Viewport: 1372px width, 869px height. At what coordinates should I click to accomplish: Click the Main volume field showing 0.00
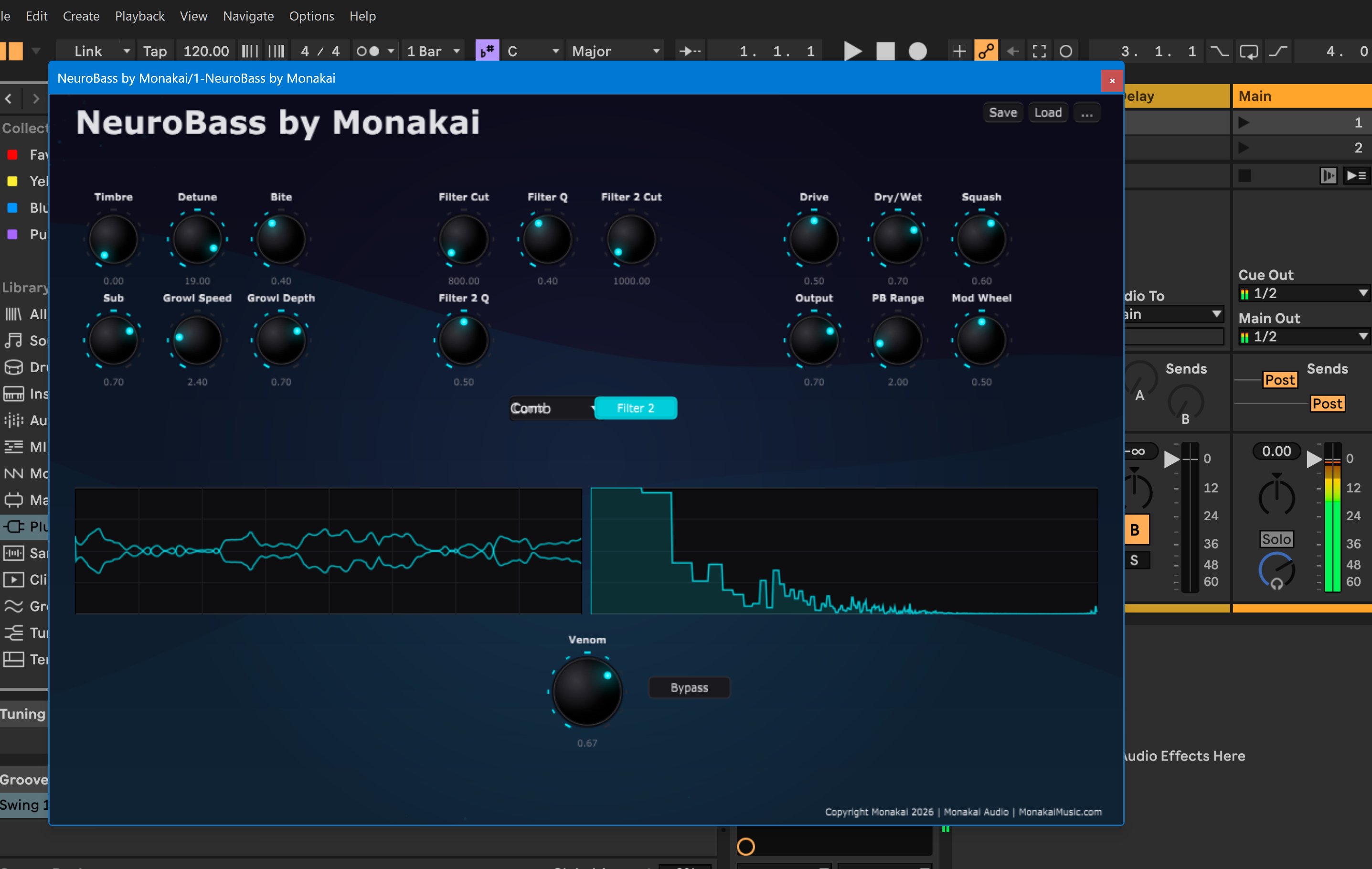pyautogui.click(x=1276, y=451)
